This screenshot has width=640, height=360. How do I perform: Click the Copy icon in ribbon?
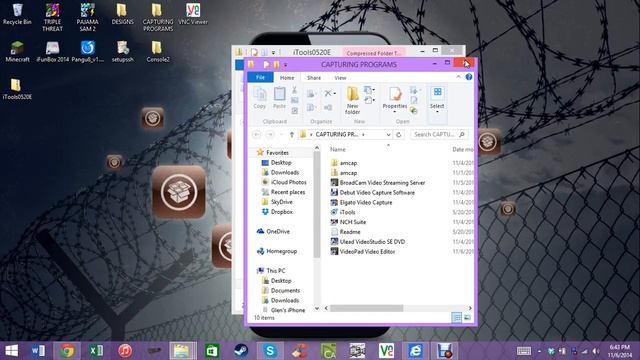[x=260, y=98]
